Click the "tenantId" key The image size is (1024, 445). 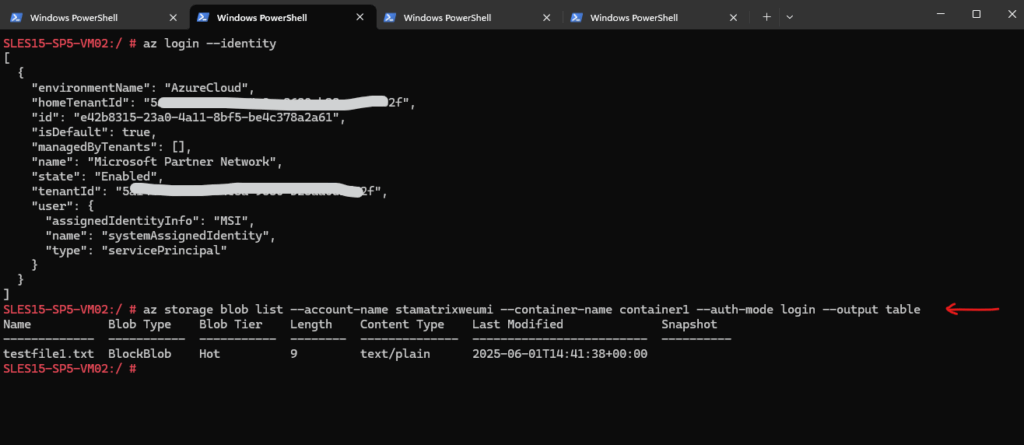click(67, 192)
